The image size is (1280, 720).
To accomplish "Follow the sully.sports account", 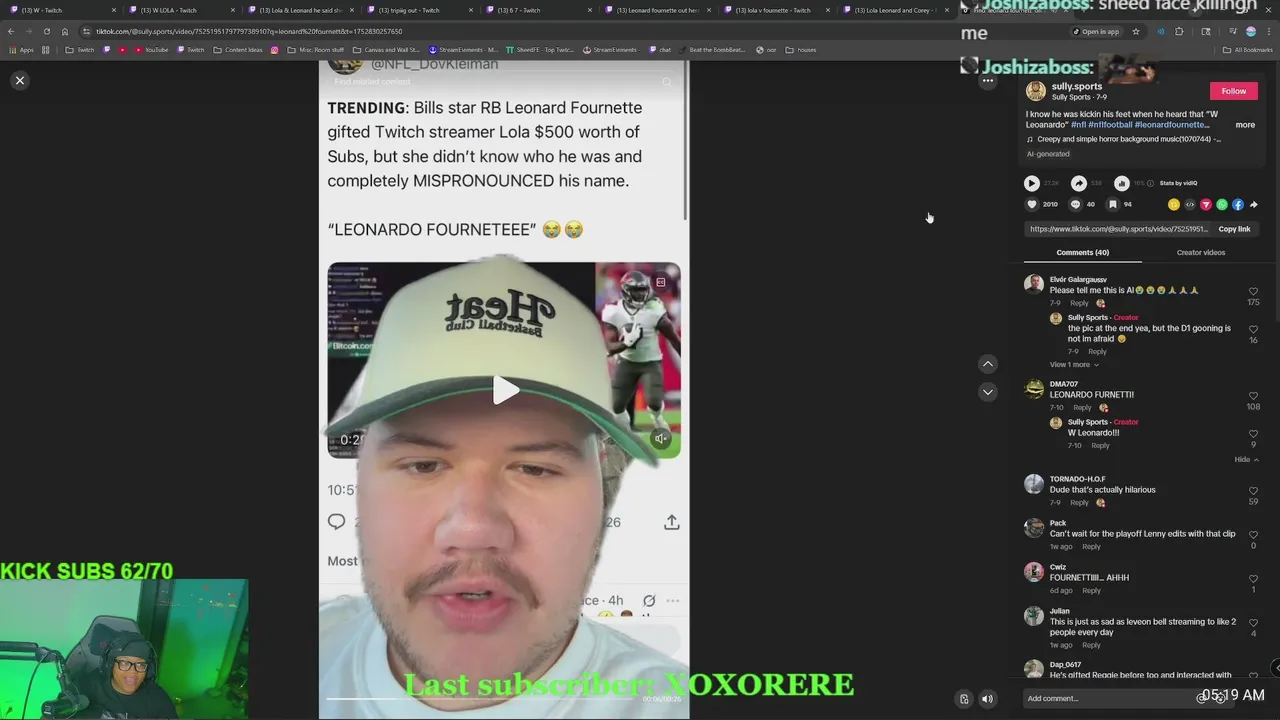I will pyautogui.click(x=1233, y=91).
